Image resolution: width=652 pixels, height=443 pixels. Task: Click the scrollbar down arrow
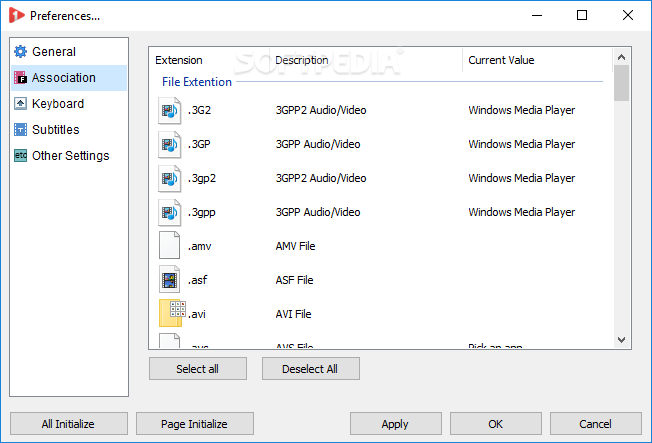click(621, 340)
